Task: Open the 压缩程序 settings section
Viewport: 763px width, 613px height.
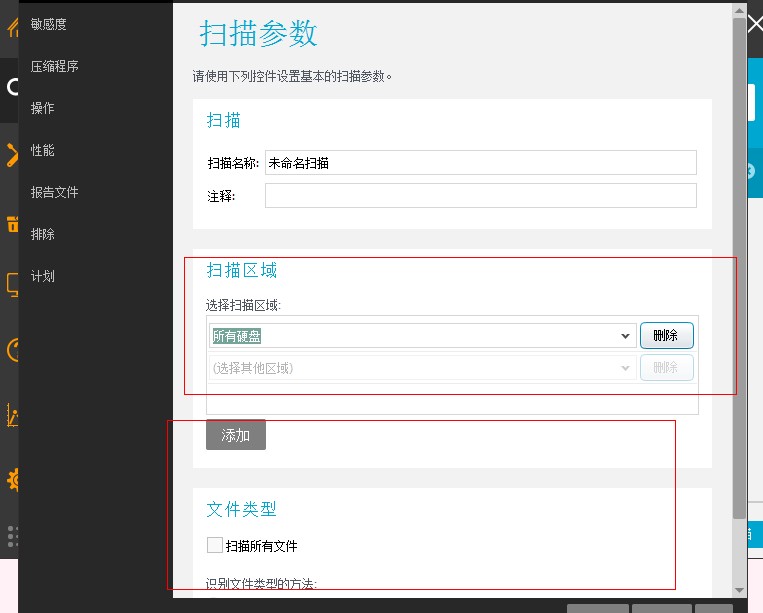Action: tap(54, 66)
